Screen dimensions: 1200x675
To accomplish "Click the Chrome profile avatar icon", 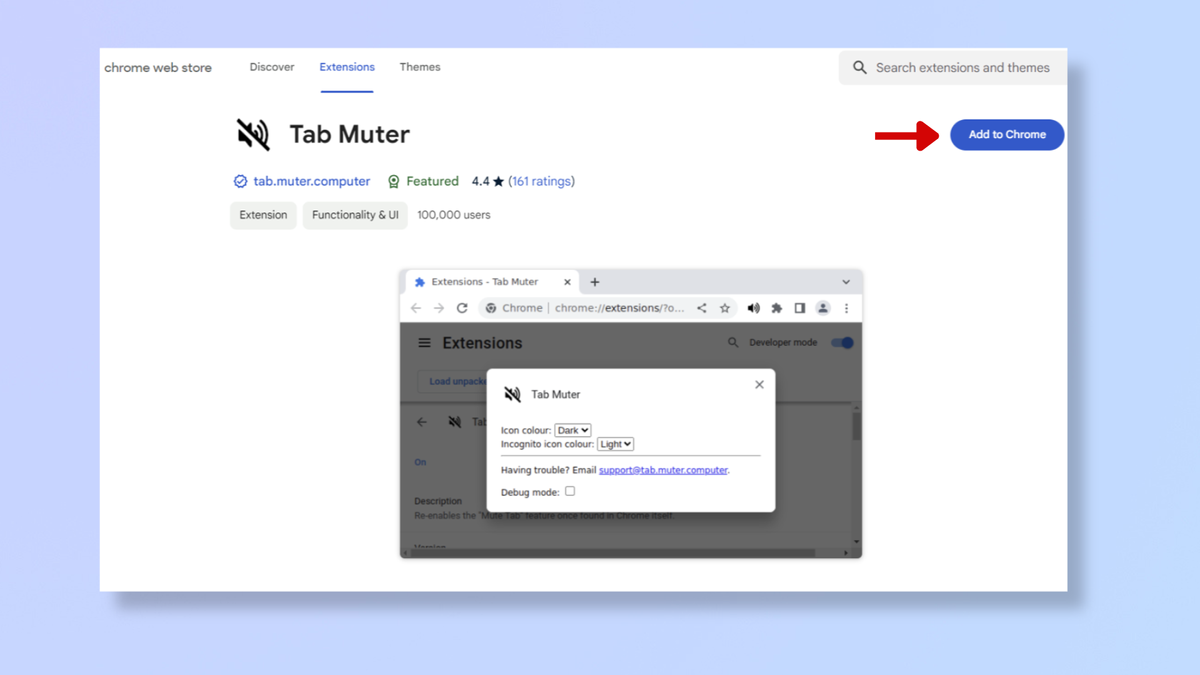I will (822, 308).
